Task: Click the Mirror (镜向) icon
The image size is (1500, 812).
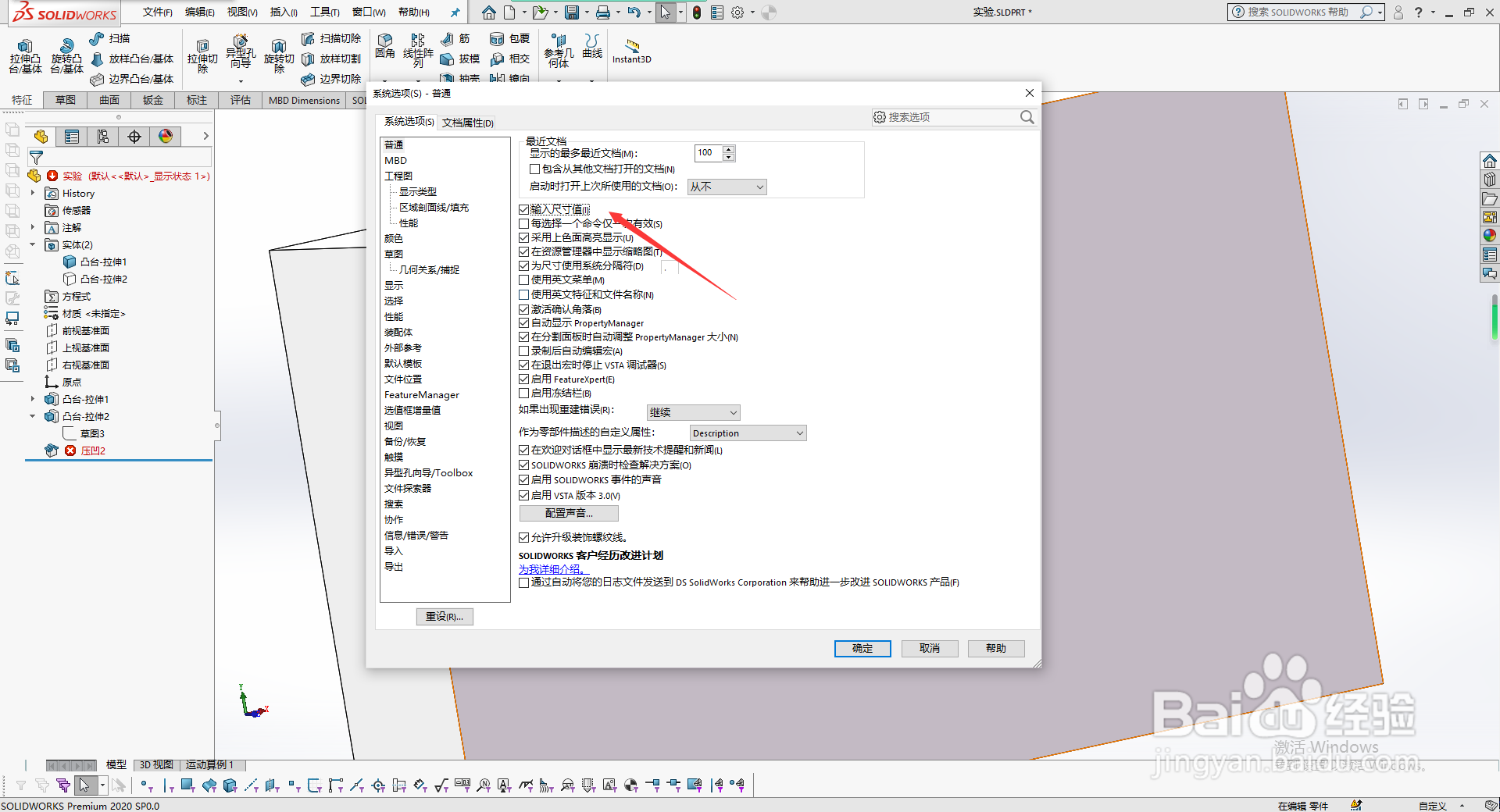Action: pyautogui.click(x=498, y=78)
